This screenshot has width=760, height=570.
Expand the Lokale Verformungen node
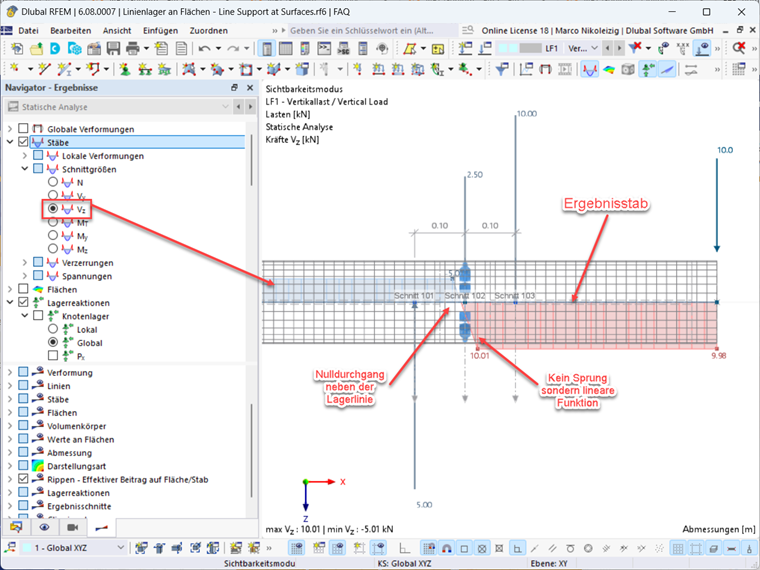pos(25,156)
